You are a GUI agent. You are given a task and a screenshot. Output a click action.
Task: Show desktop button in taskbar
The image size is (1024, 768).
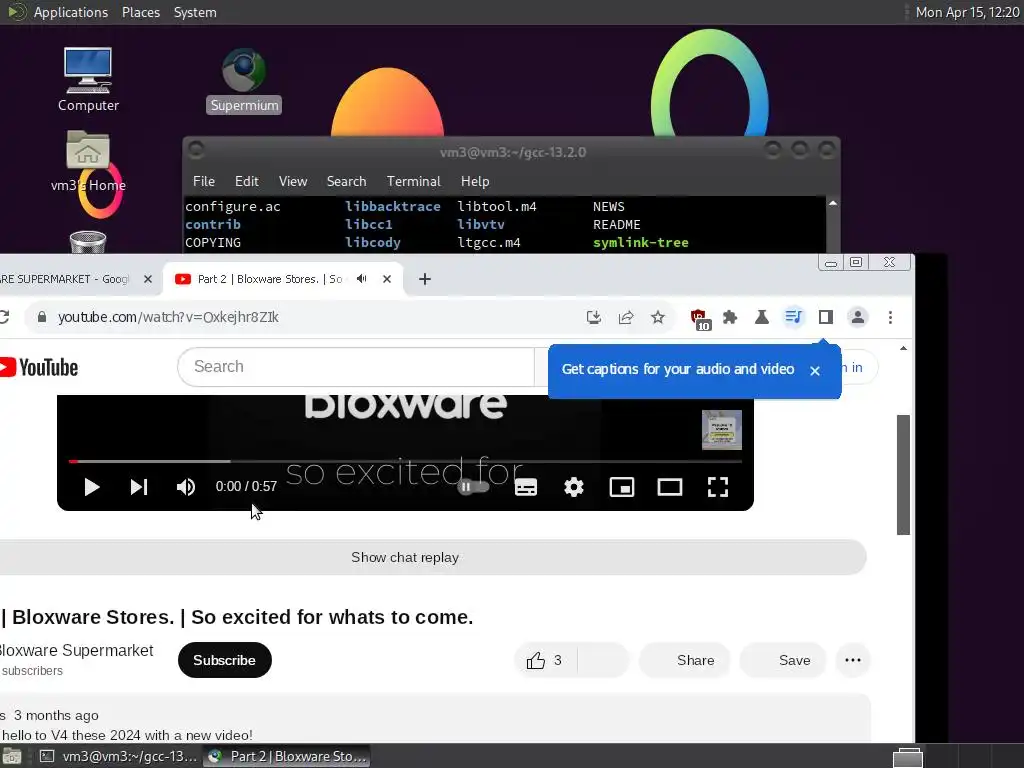[12, 756]
